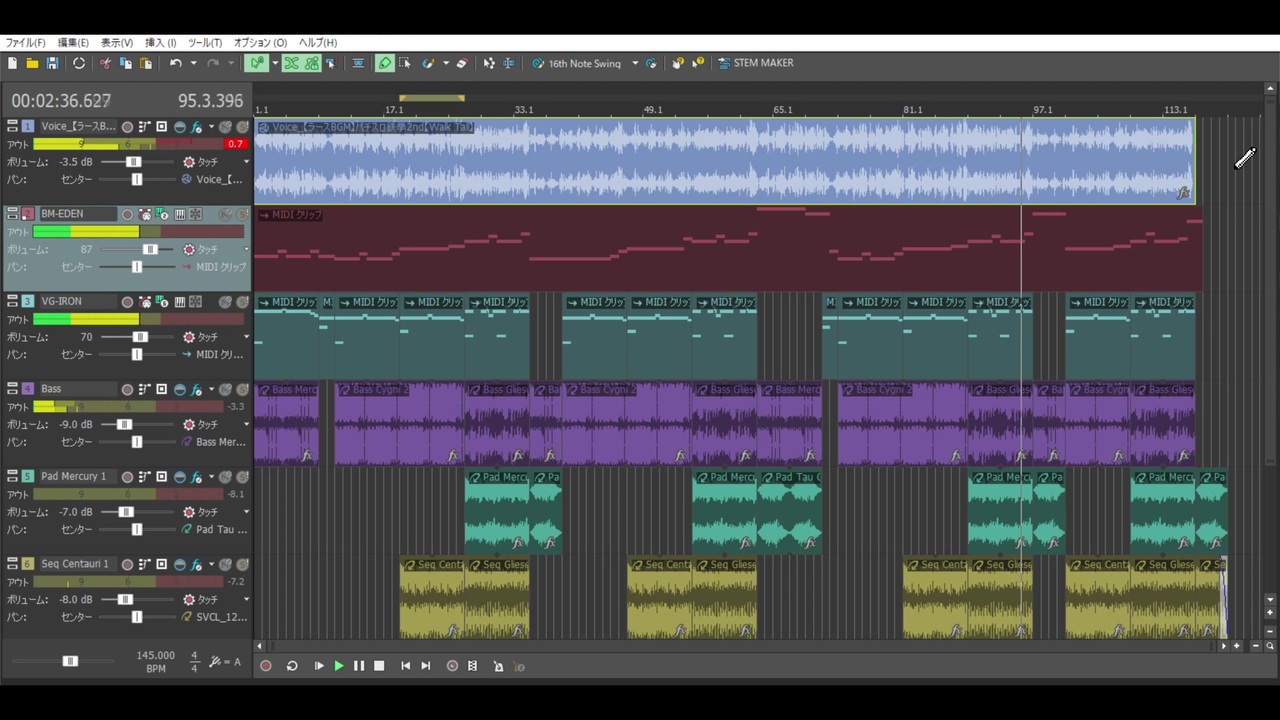Open the ファイル(F) menu
Viewport: 1280px width, 720px height.
point(25,43)
